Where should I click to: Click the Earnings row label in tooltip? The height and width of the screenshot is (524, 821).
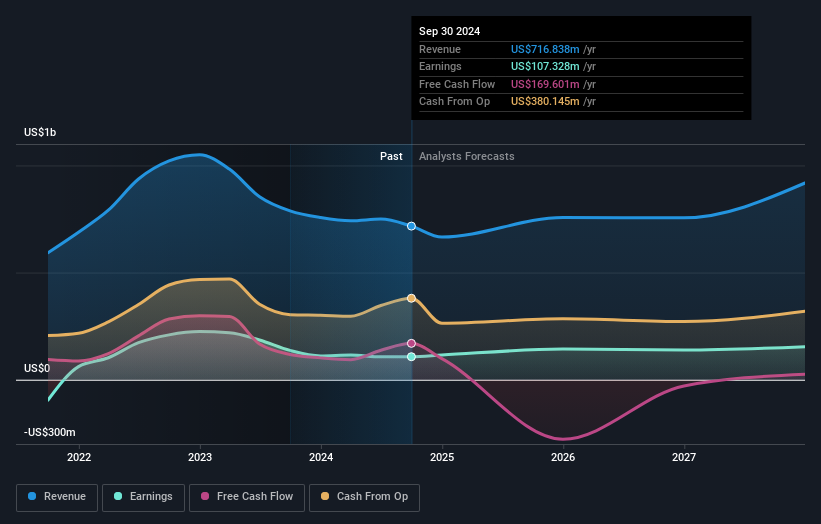(440, 66)
